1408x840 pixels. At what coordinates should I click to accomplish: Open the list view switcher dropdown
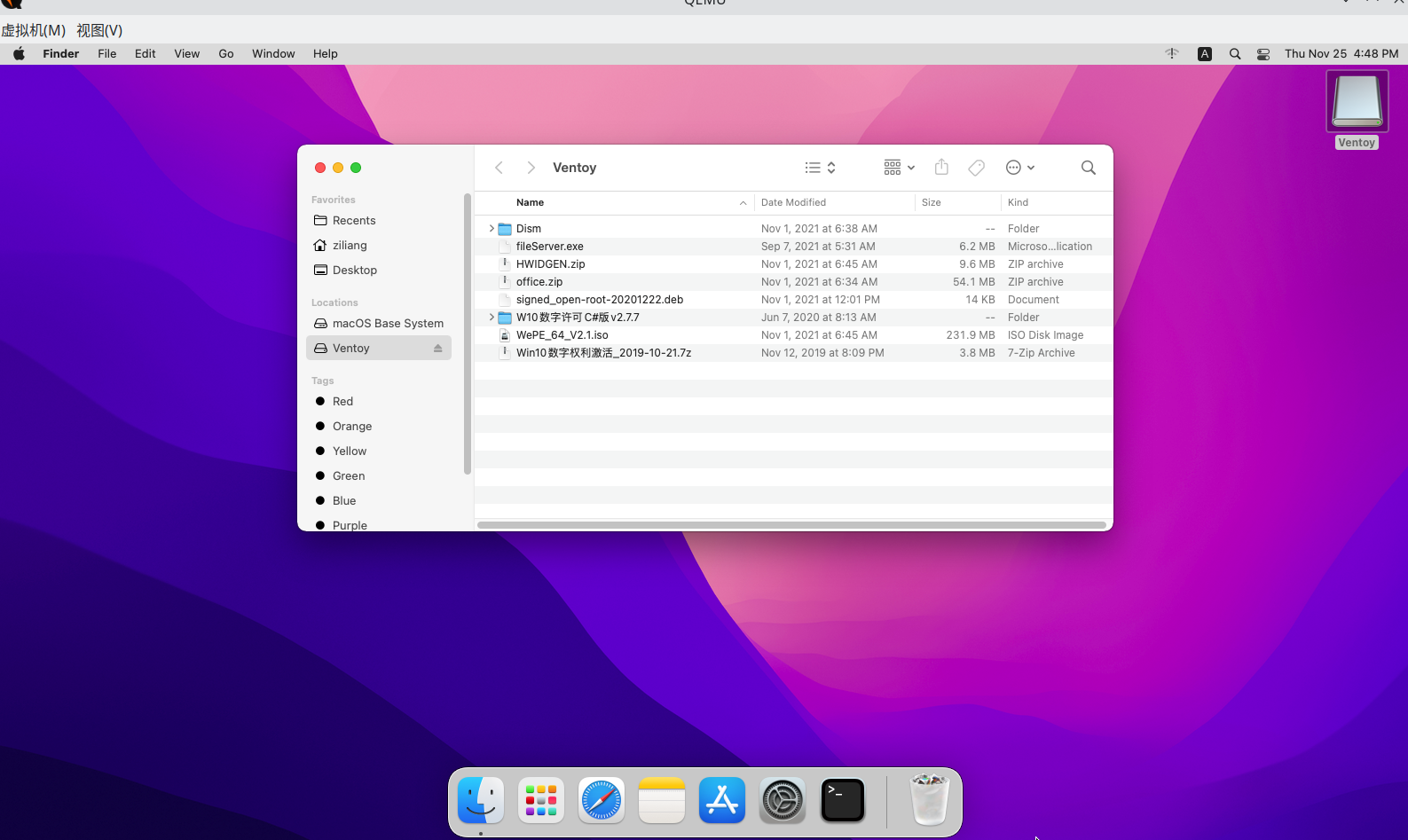(821, 168)
